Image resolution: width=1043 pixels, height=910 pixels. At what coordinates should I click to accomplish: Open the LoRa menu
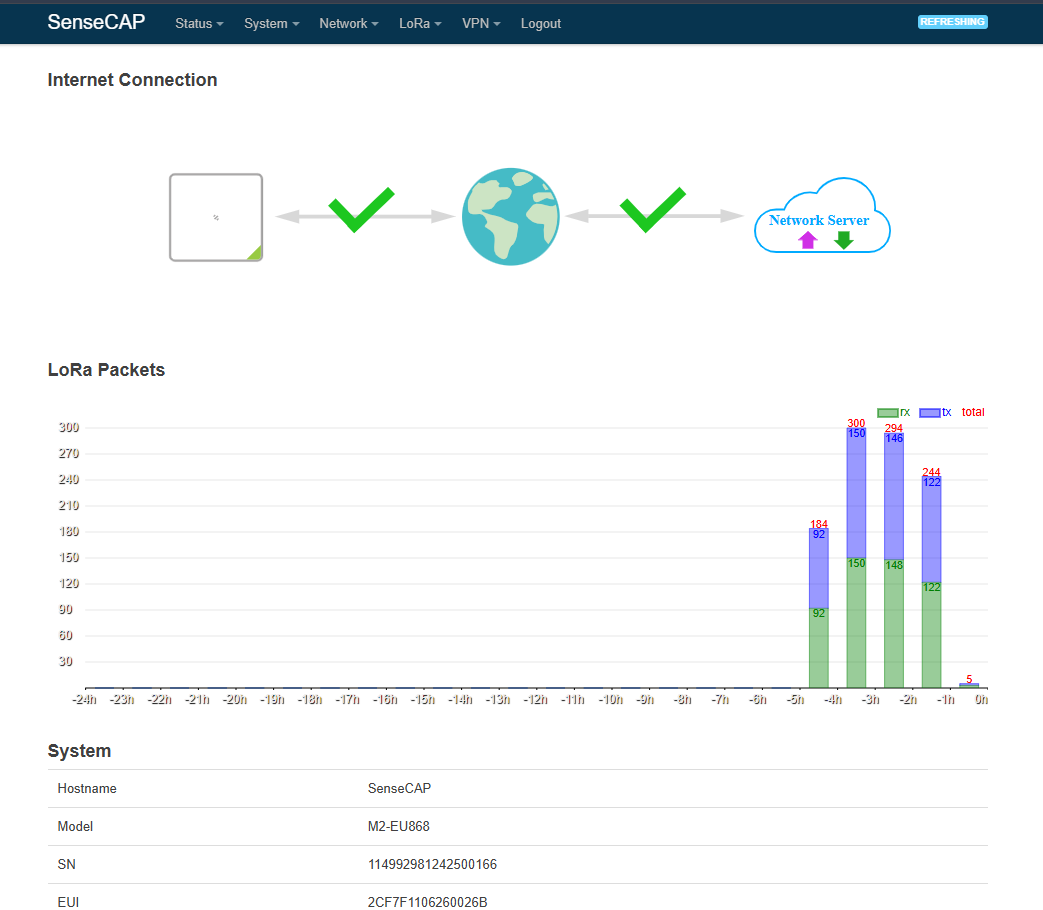[419, 23]
